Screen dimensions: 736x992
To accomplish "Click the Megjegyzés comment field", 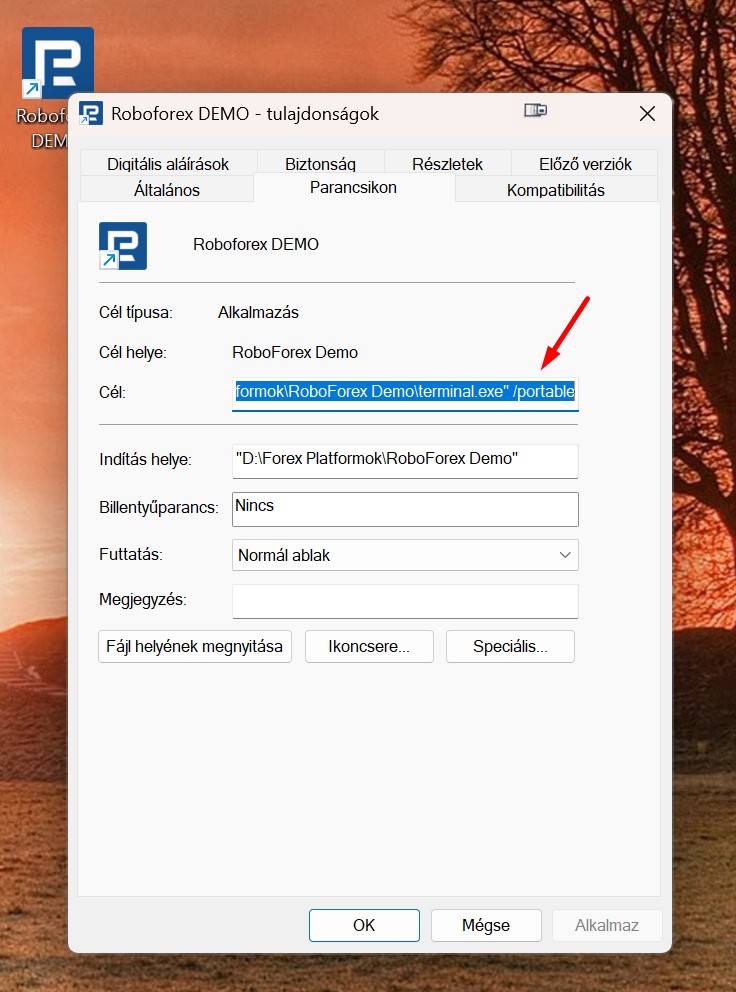I will 405,601.
